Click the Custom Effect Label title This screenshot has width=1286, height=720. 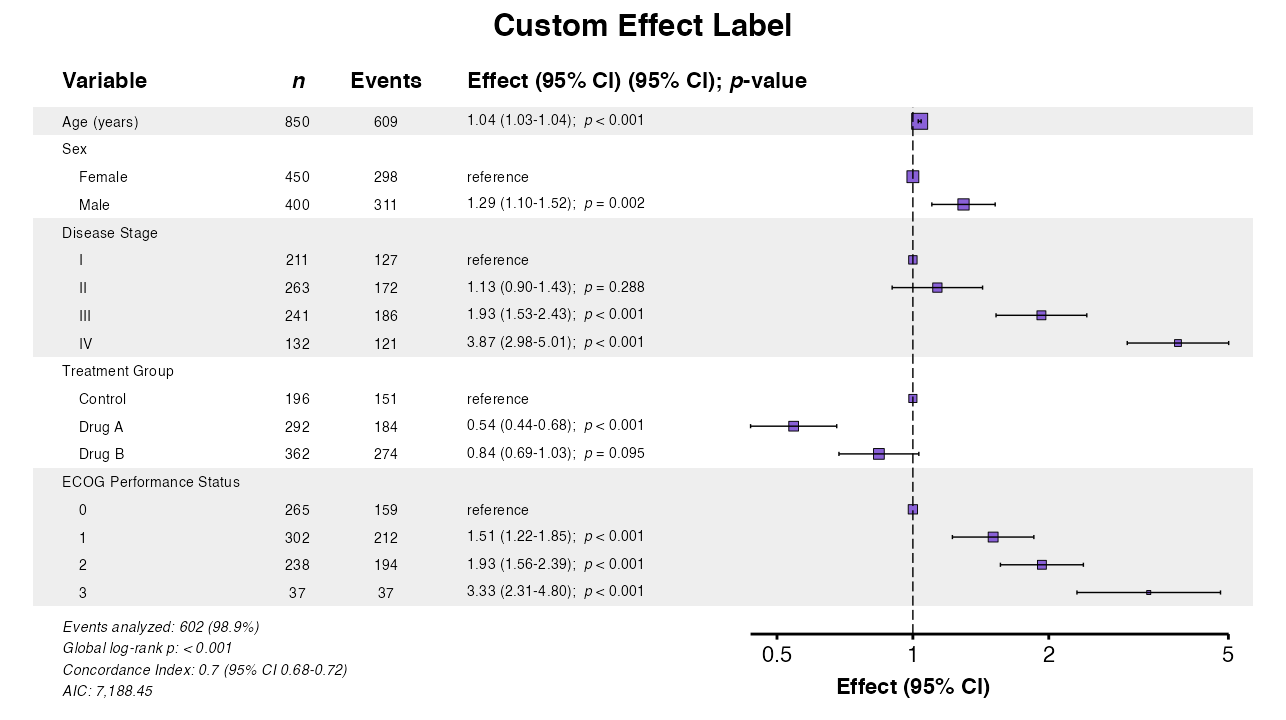click(642, 26)
